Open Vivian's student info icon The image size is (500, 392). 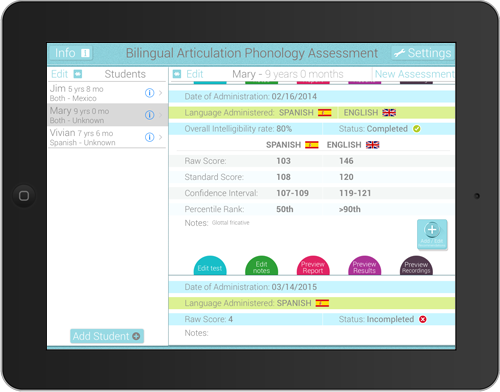(149, 137)
